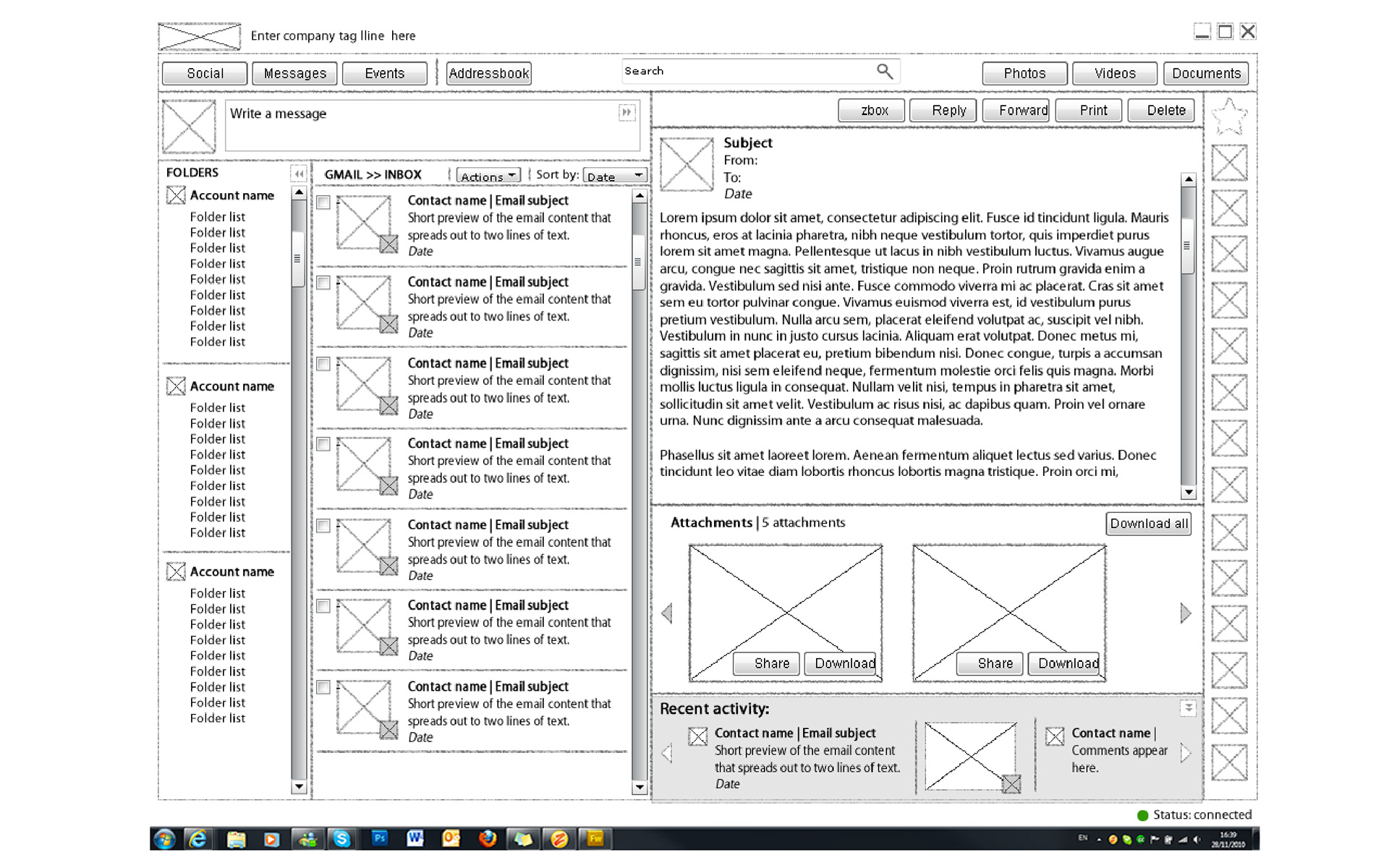Screen dimensions: 1389x868
Task: Click the company logo placeholder
Action: [x=200, y=36]
